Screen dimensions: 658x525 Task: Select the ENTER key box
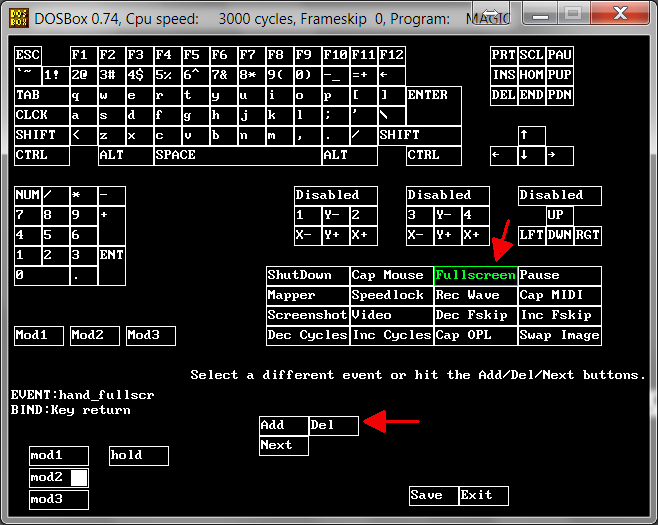[x=434, y=106]
